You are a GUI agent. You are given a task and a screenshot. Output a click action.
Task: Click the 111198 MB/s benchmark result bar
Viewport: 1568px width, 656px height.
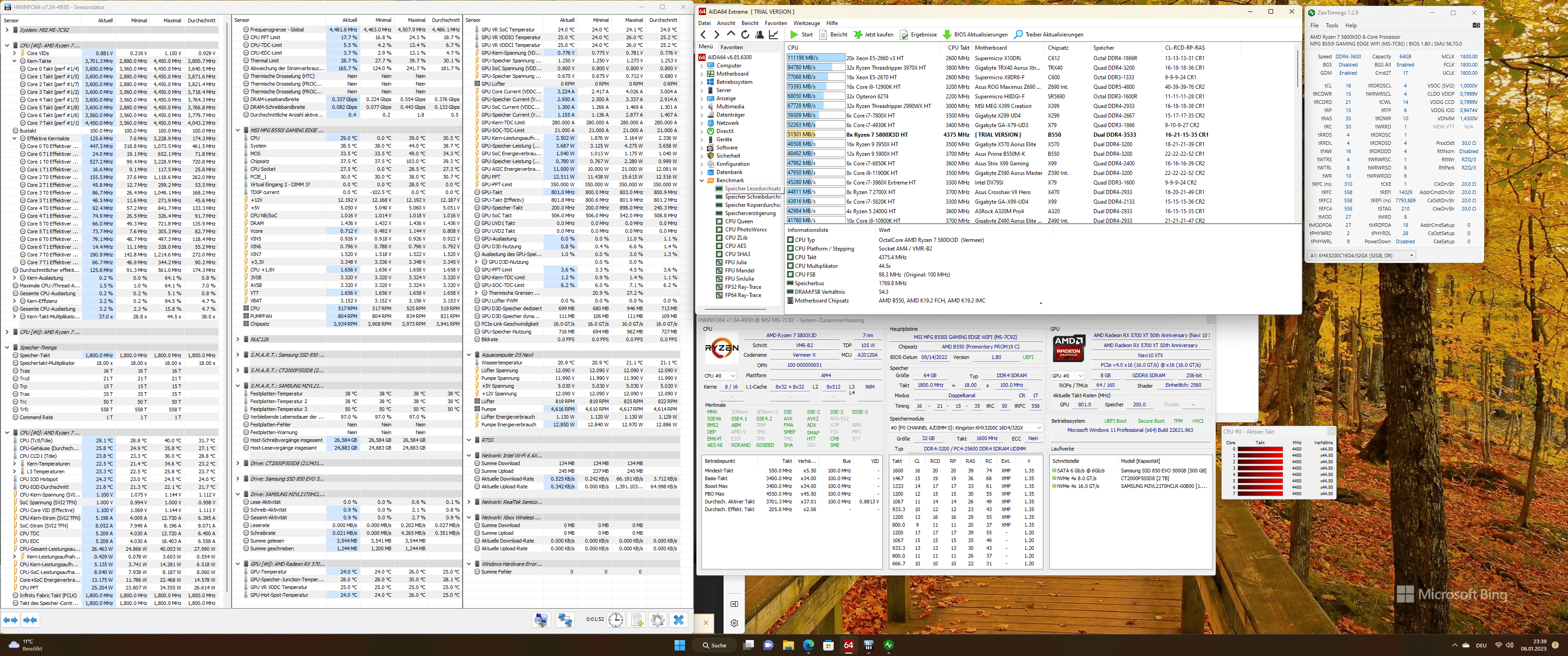click(815, 58)
